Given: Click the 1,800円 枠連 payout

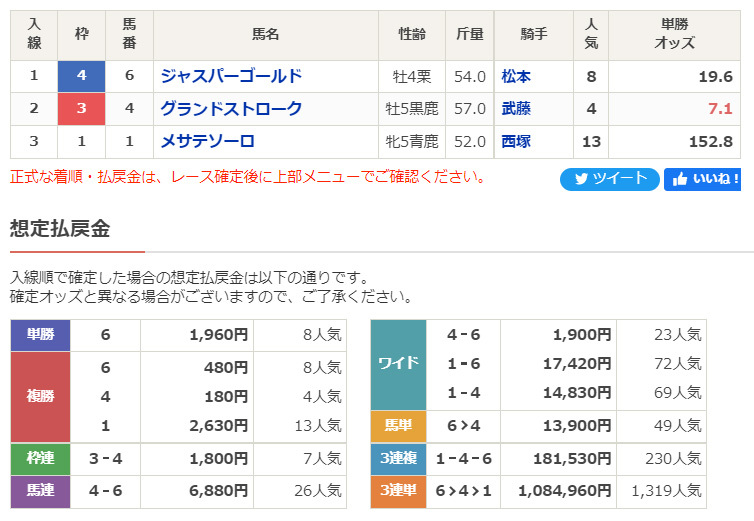Looking at the screenshot, I should pyautogui.click(x=219, y=459).
